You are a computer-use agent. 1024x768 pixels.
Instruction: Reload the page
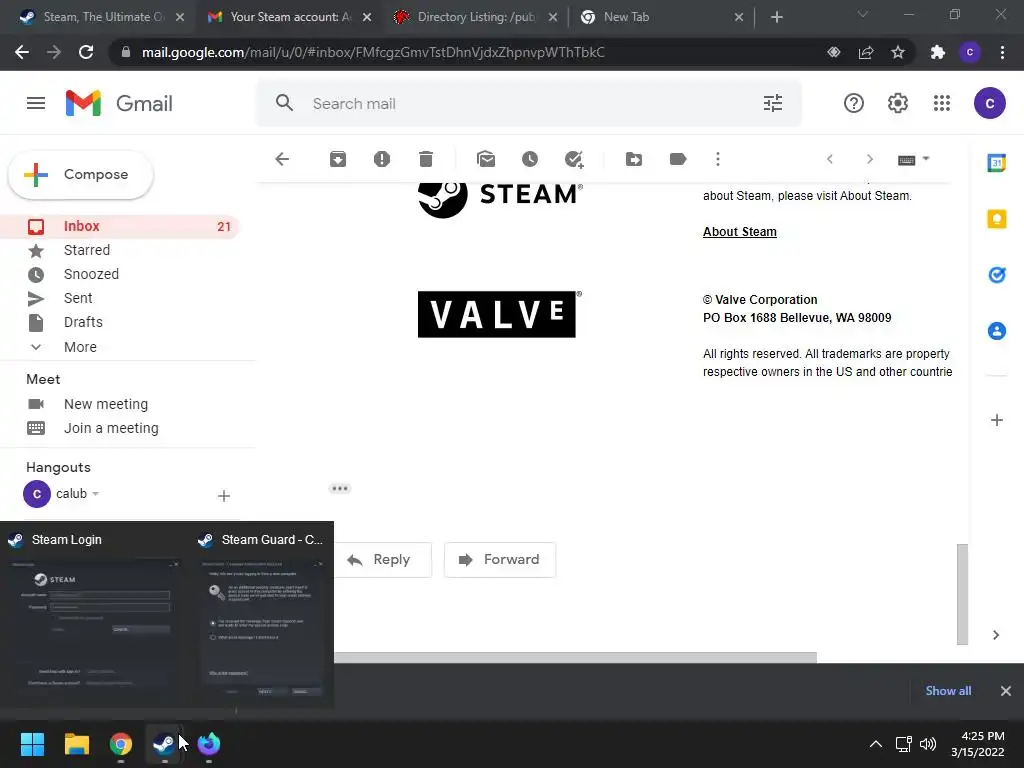(x=86, y=52)
